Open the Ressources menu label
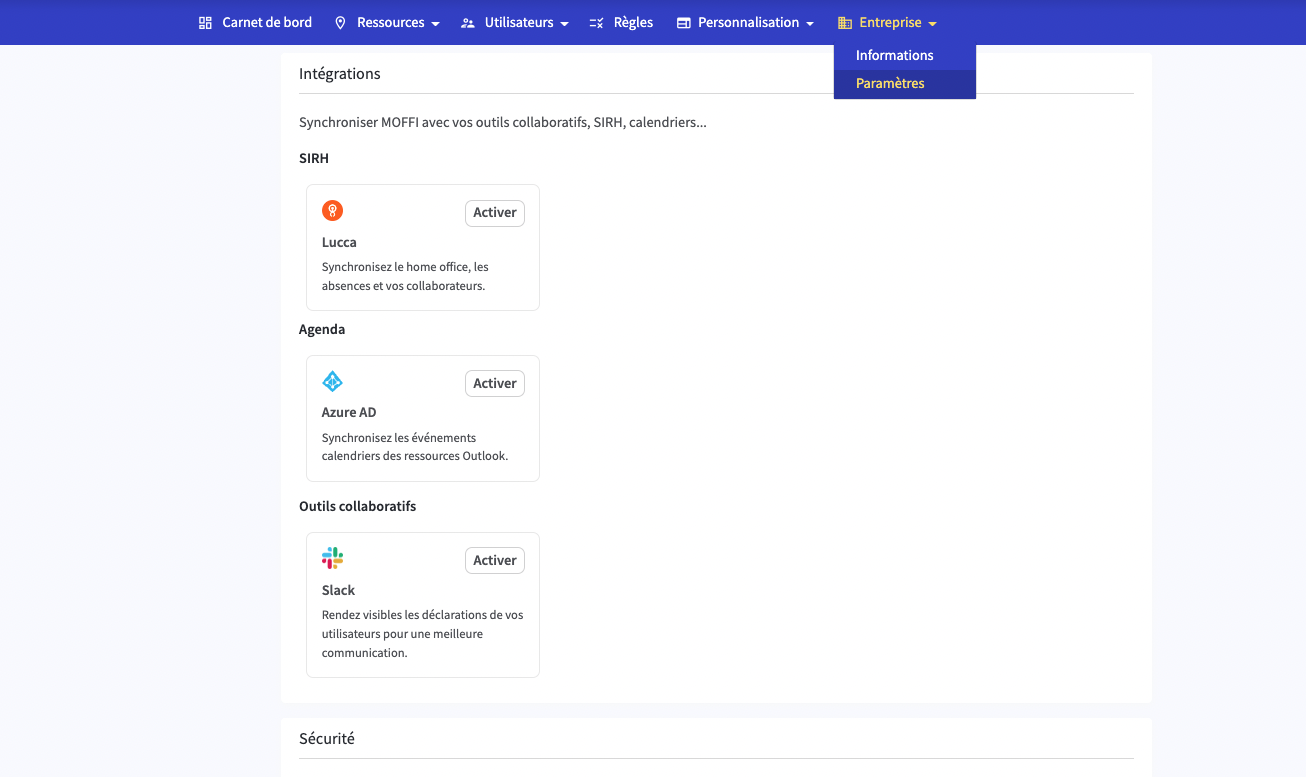This screenshot has height=777, width=1306. pyautogui.click(x=391, y=22)
